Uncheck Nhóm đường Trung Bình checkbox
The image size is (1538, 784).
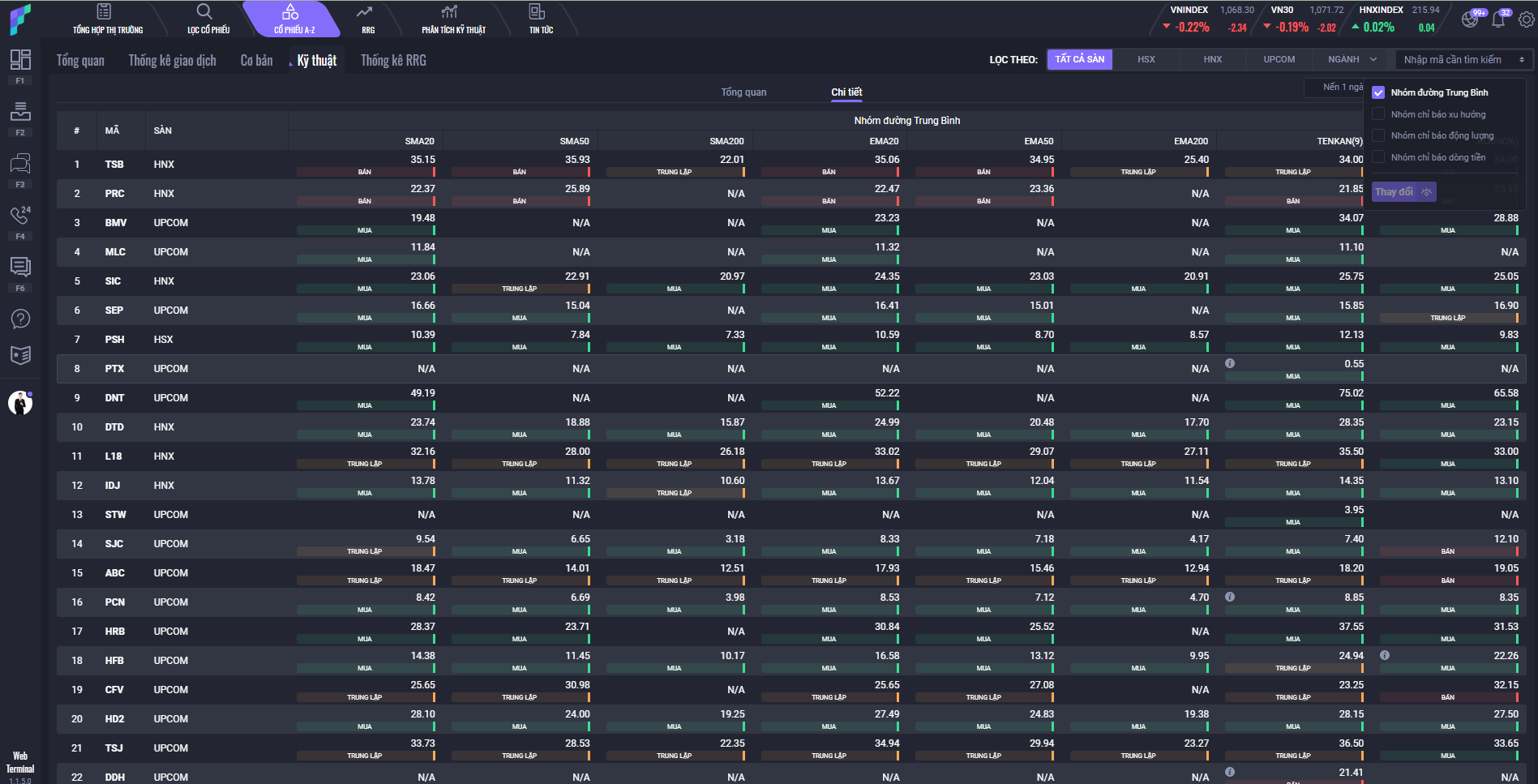pyautogui.click(x=1378, y=92)
